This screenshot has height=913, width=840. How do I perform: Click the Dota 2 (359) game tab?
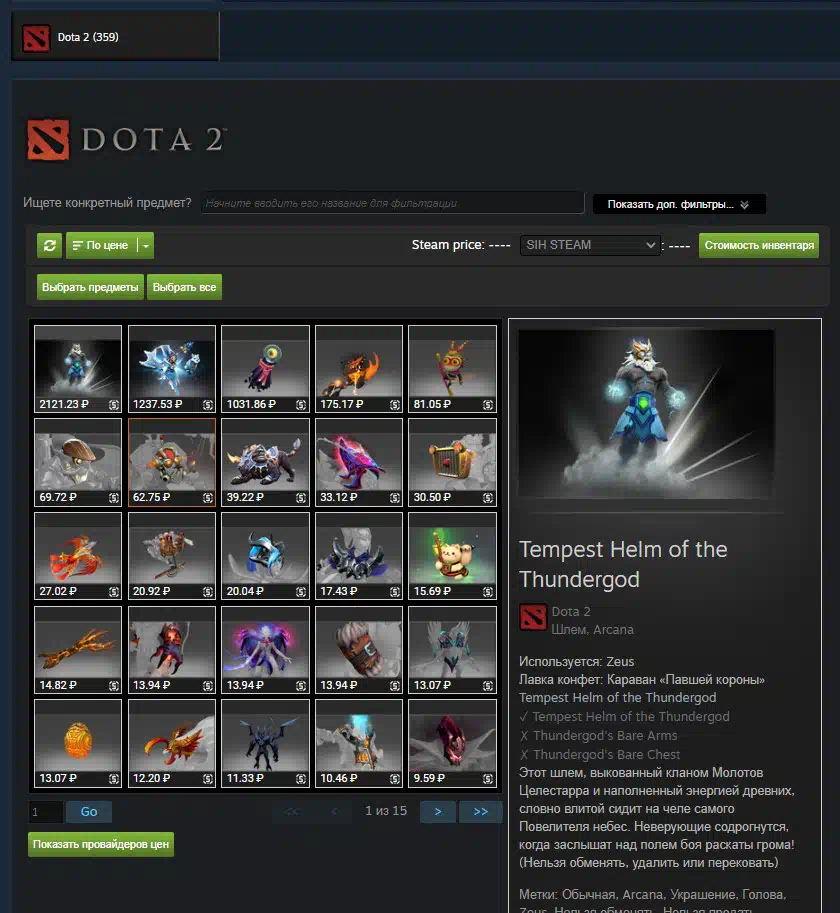point(115,37)
